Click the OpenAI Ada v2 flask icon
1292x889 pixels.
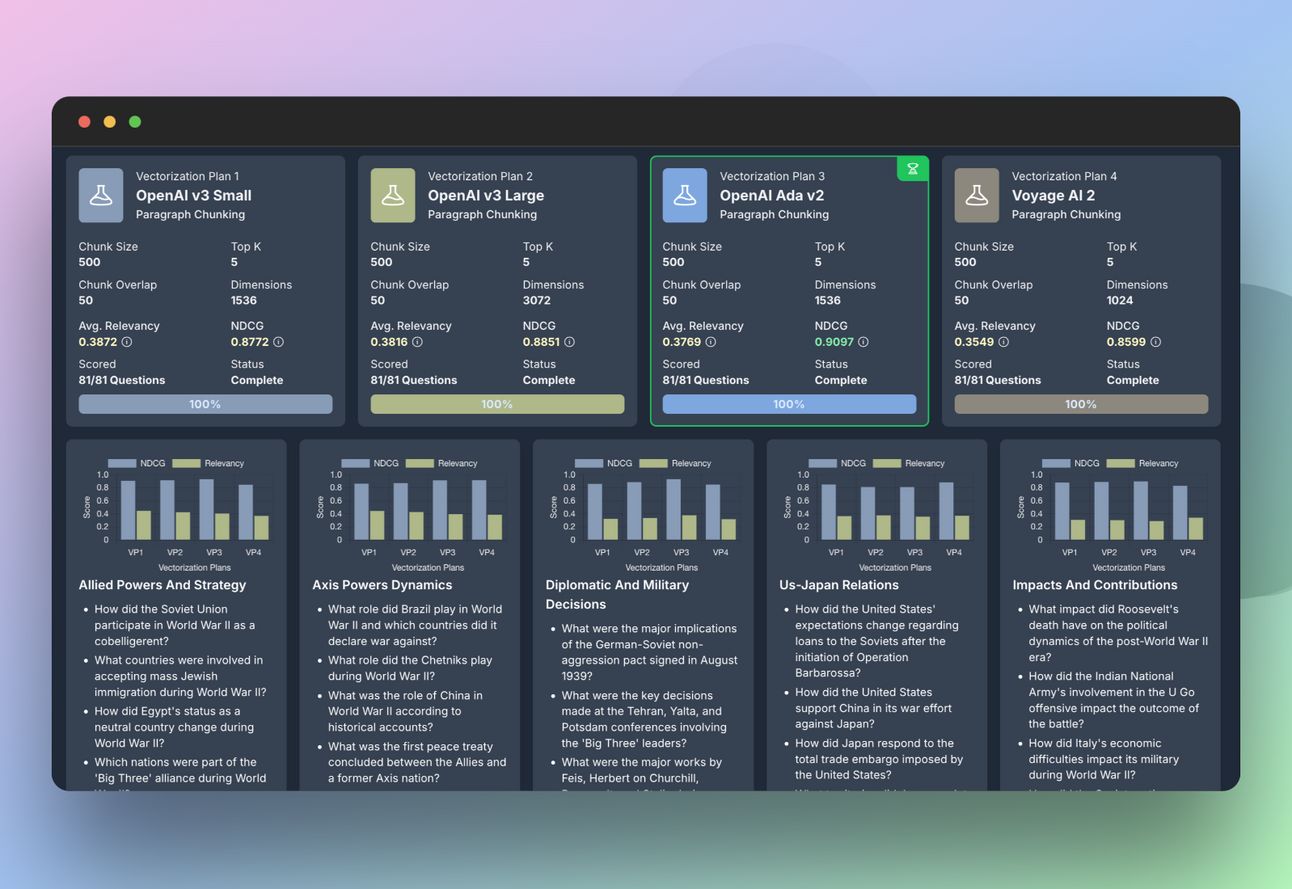[685, 195]
